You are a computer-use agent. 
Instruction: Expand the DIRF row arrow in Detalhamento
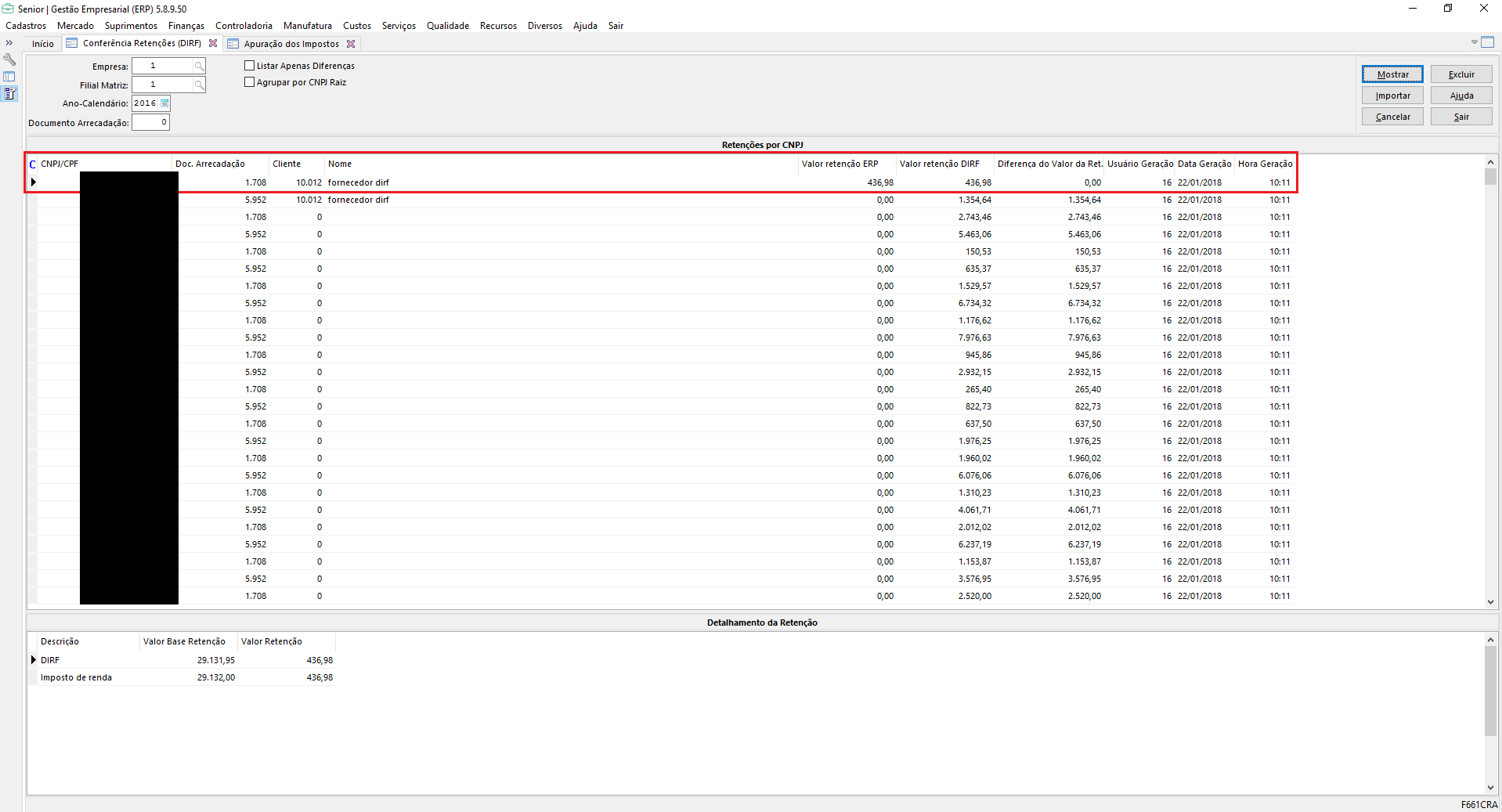33,660
